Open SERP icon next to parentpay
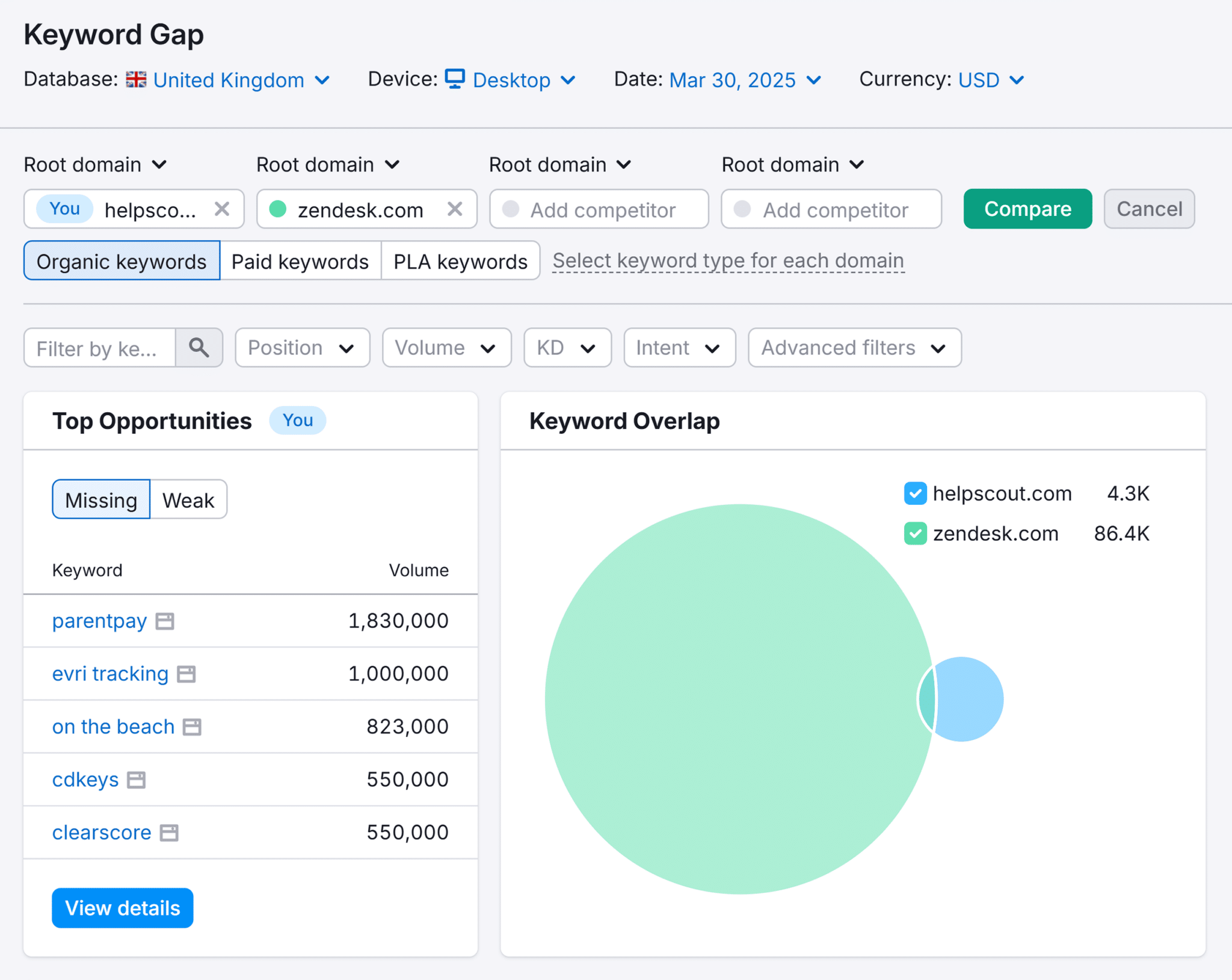The image size is (1232, 980). (x=165, y=621)
